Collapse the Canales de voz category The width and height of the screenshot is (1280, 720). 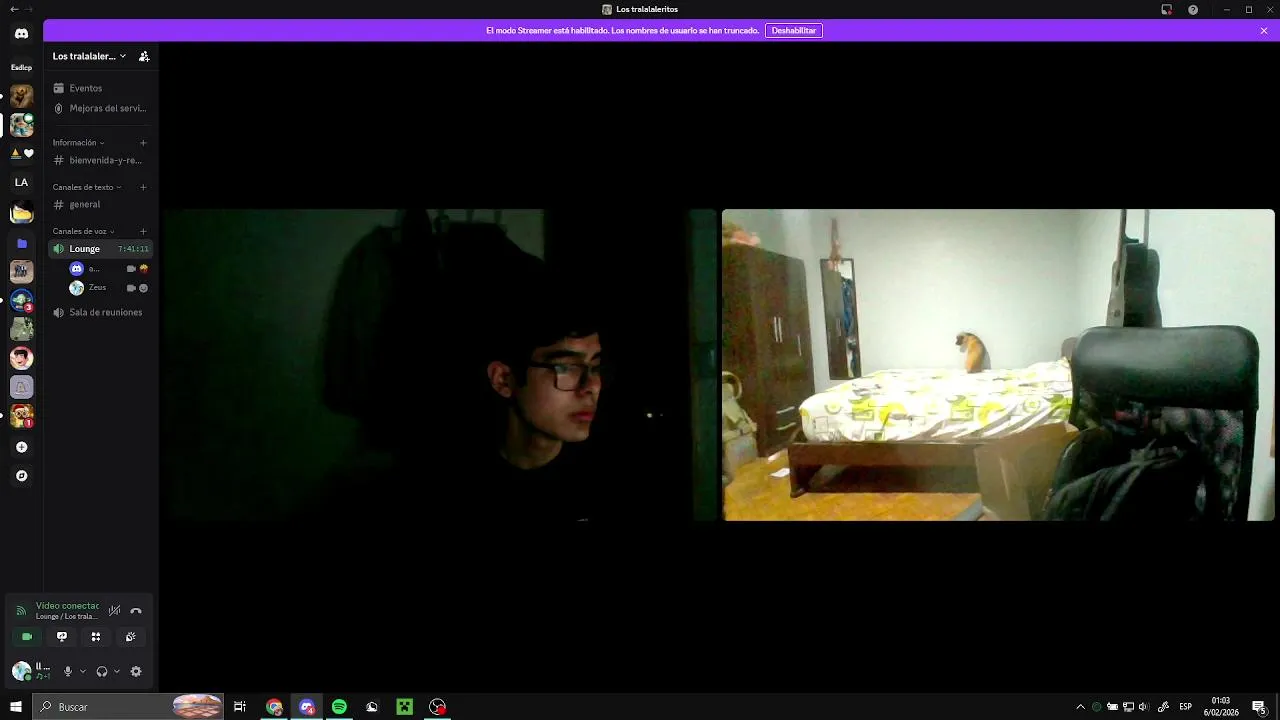[x=83, y=231]
